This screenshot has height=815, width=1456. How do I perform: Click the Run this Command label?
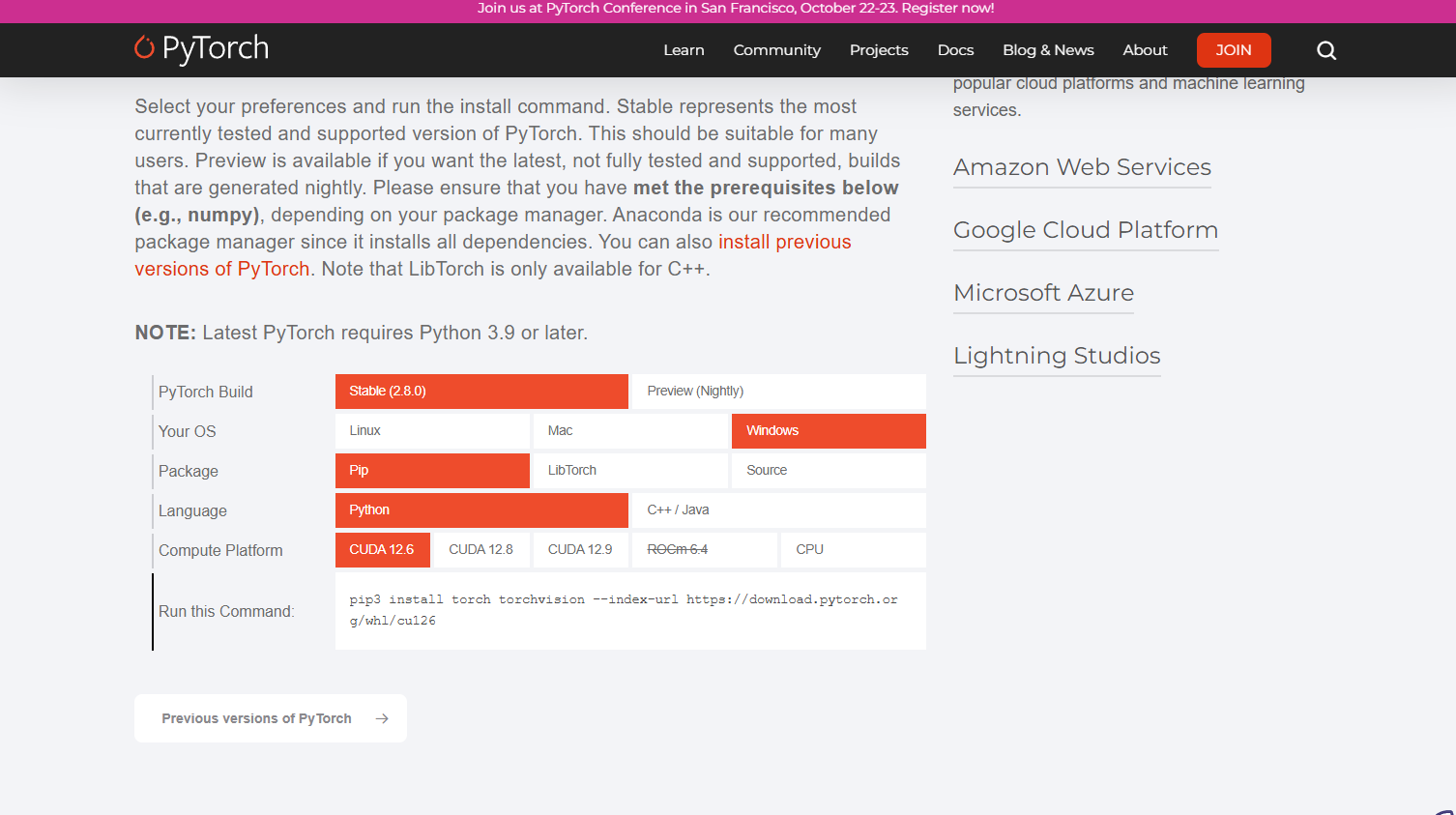point(226,612)
